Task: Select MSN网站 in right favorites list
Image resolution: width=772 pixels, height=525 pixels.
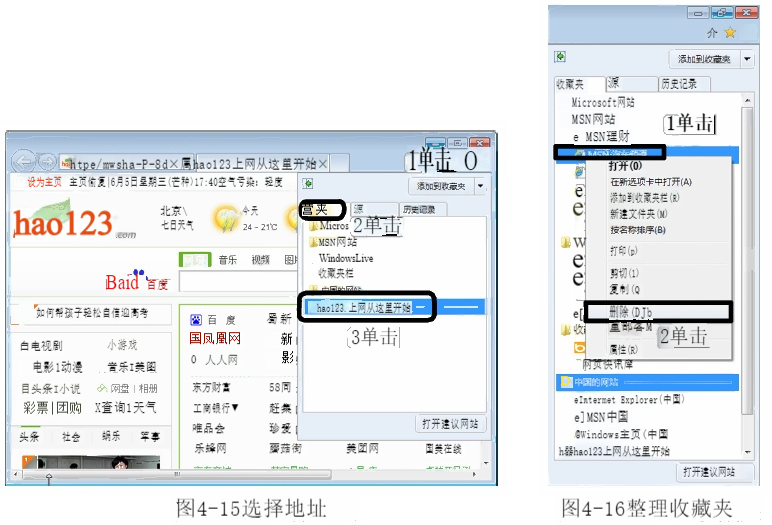Action: (x=593, y=119)
